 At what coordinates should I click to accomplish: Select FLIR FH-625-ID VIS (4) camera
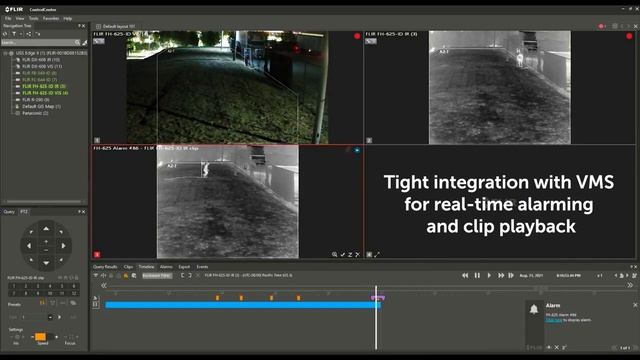(x=45, y=93)
